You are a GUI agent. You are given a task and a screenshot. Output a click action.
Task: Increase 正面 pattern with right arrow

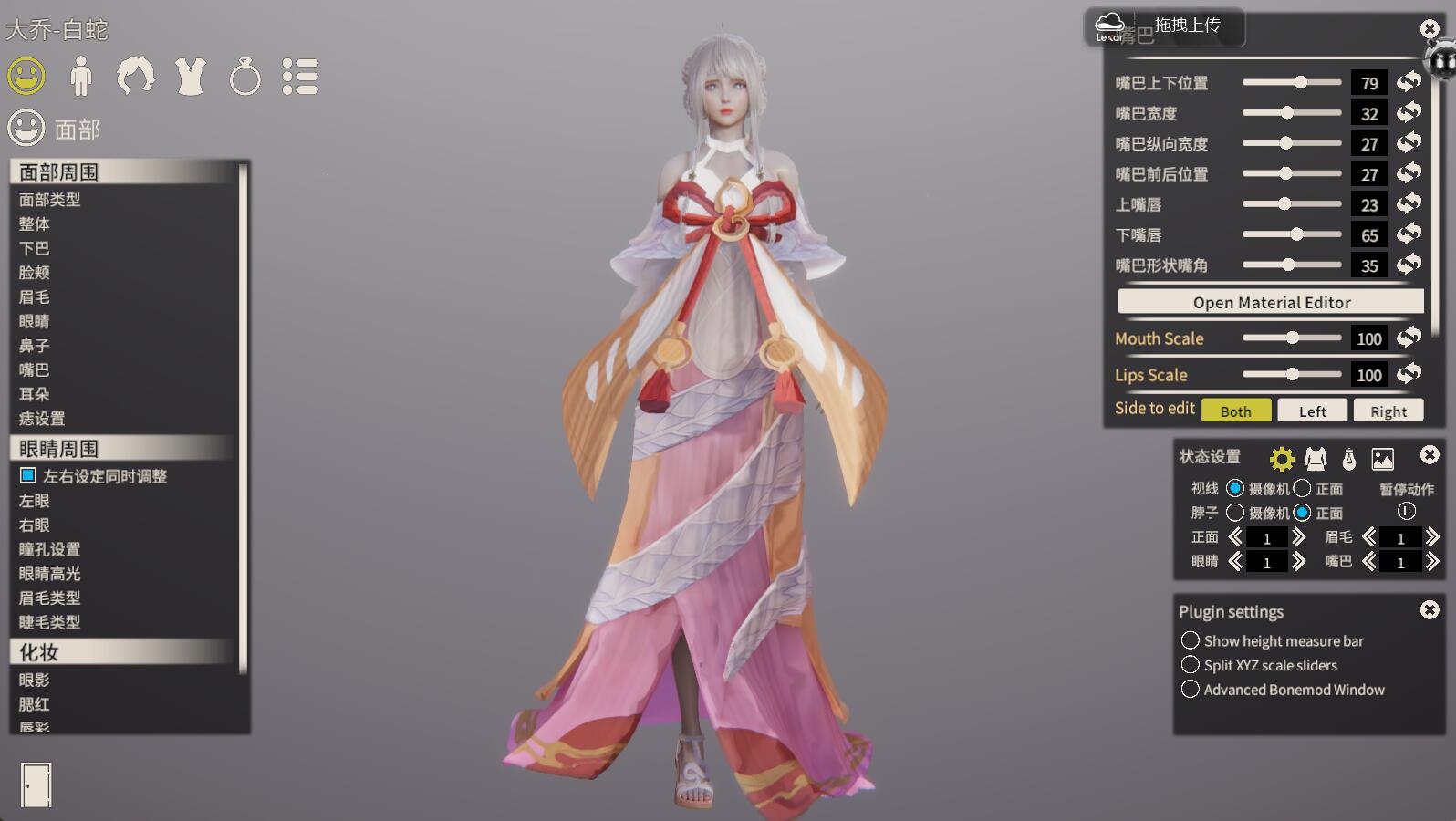[1298, 537]
